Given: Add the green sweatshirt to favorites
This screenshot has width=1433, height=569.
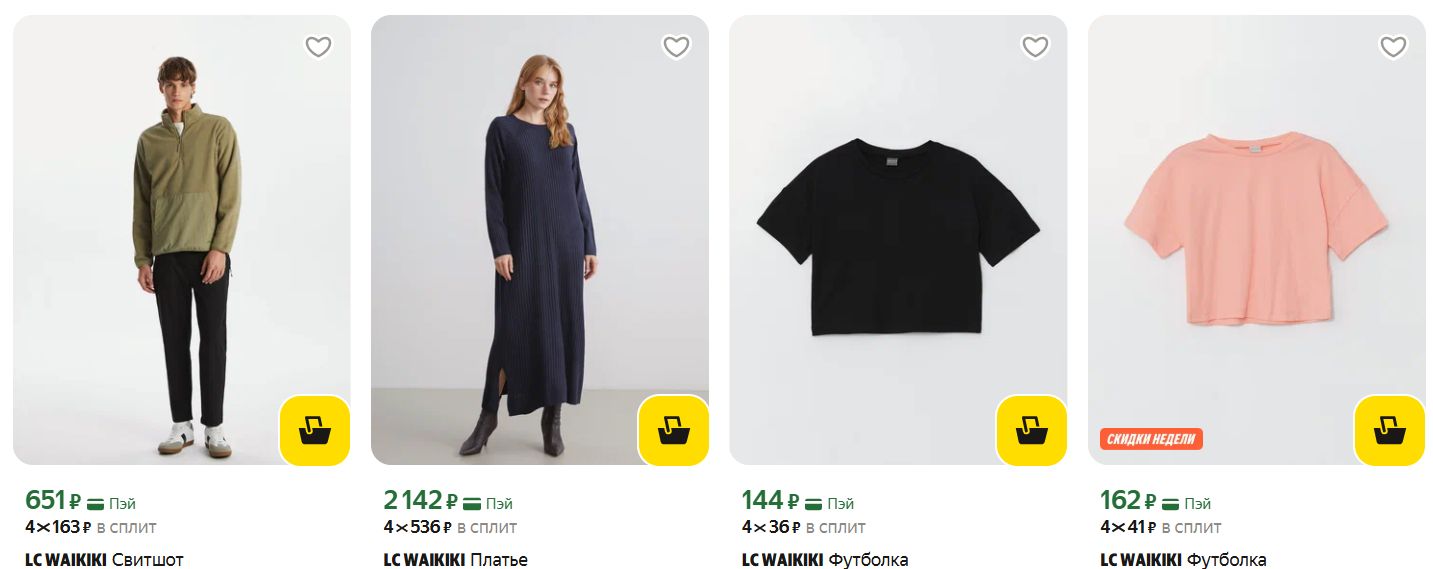Looking at the screenshot, I should (x=318, y=47).
